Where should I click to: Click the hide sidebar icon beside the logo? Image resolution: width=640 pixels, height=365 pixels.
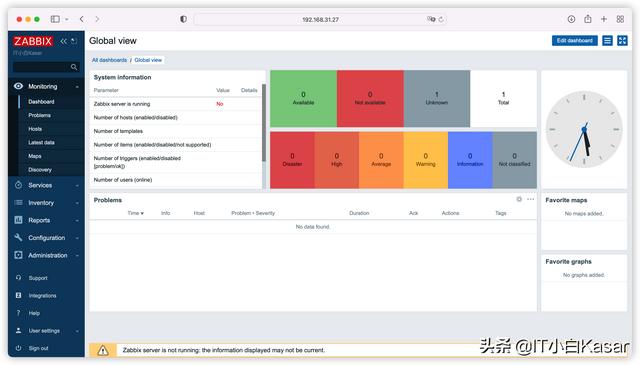pyautogui.click(x=74, y=41)
